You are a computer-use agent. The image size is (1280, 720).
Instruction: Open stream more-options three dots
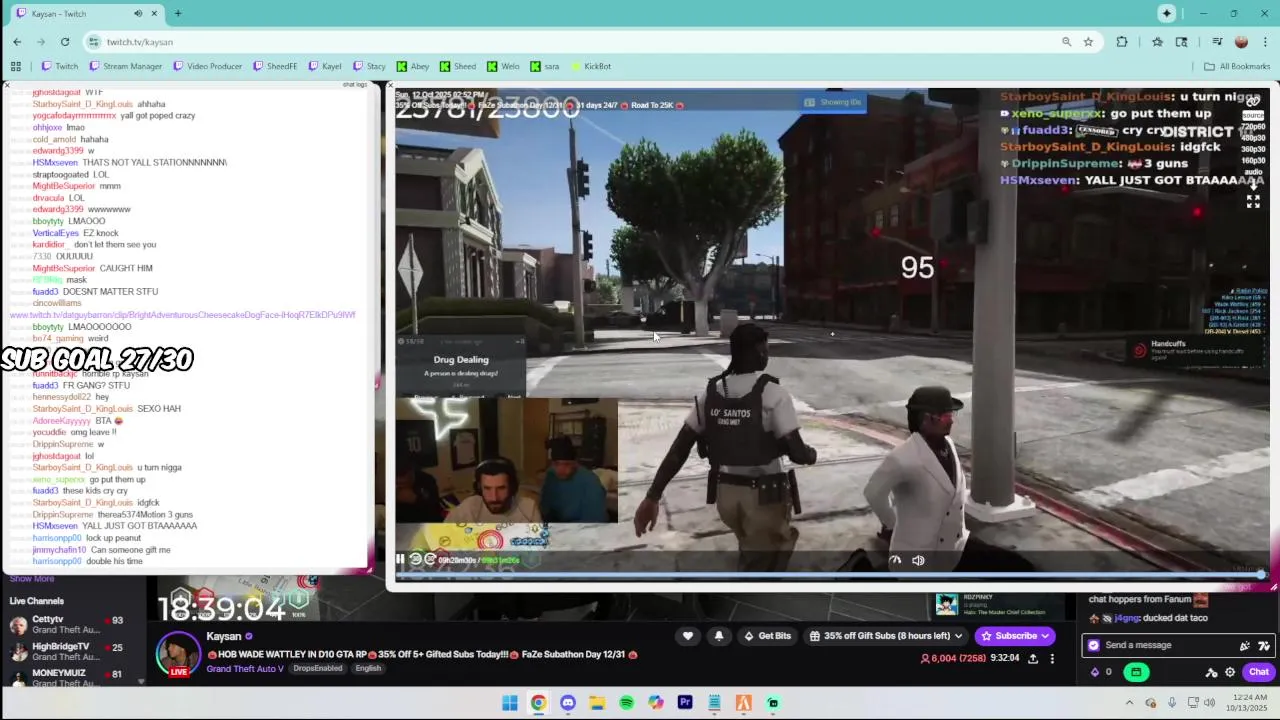click(1052, 659)
